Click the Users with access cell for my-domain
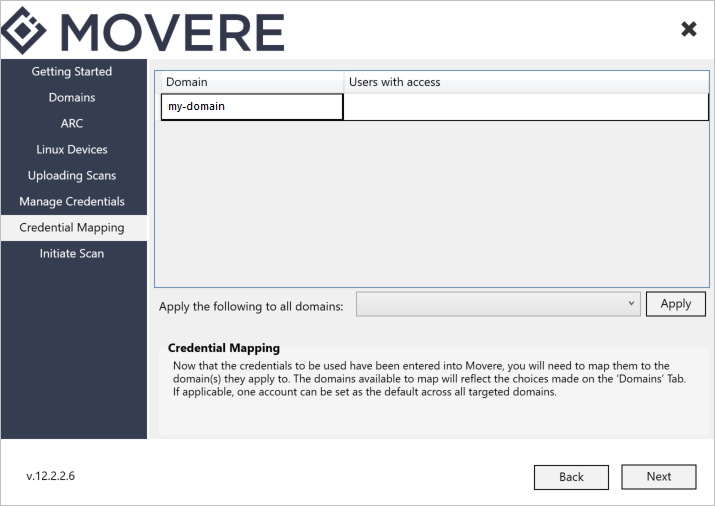Image resolution: width=715 pixels, height=506 pixels. tap(526, 107)
